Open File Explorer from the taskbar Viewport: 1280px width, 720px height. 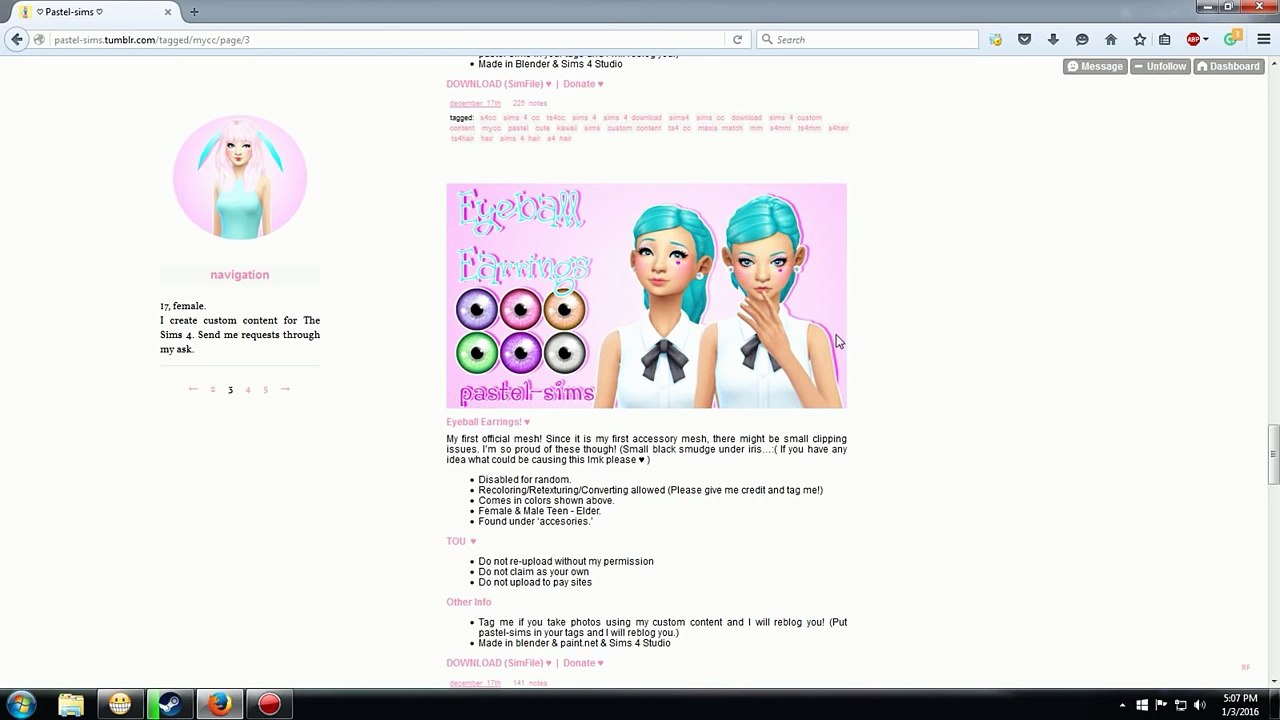click(71, 704)
